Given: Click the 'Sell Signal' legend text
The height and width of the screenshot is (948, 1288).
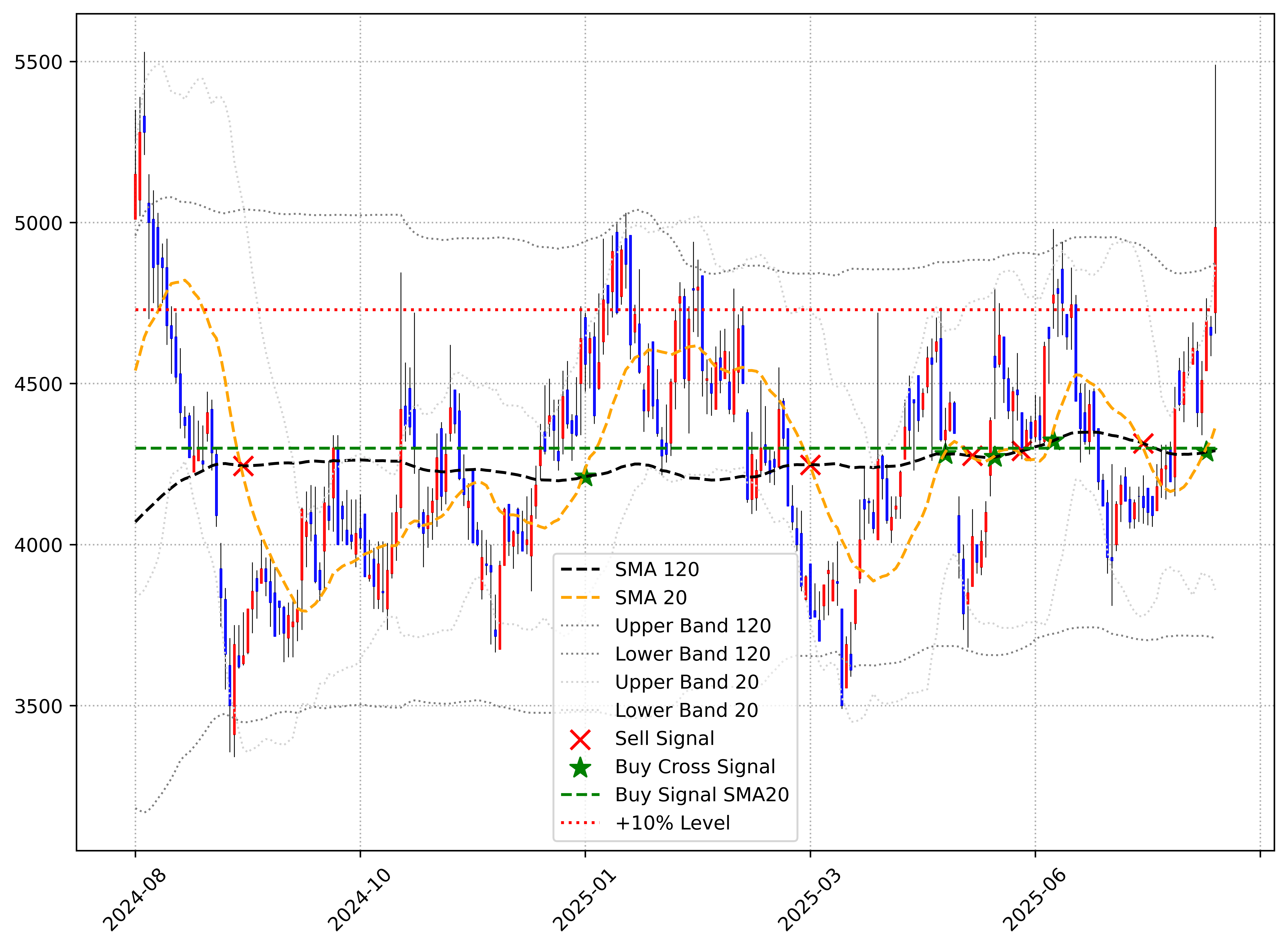Looking at the screenshot, I should pos(665,739).
